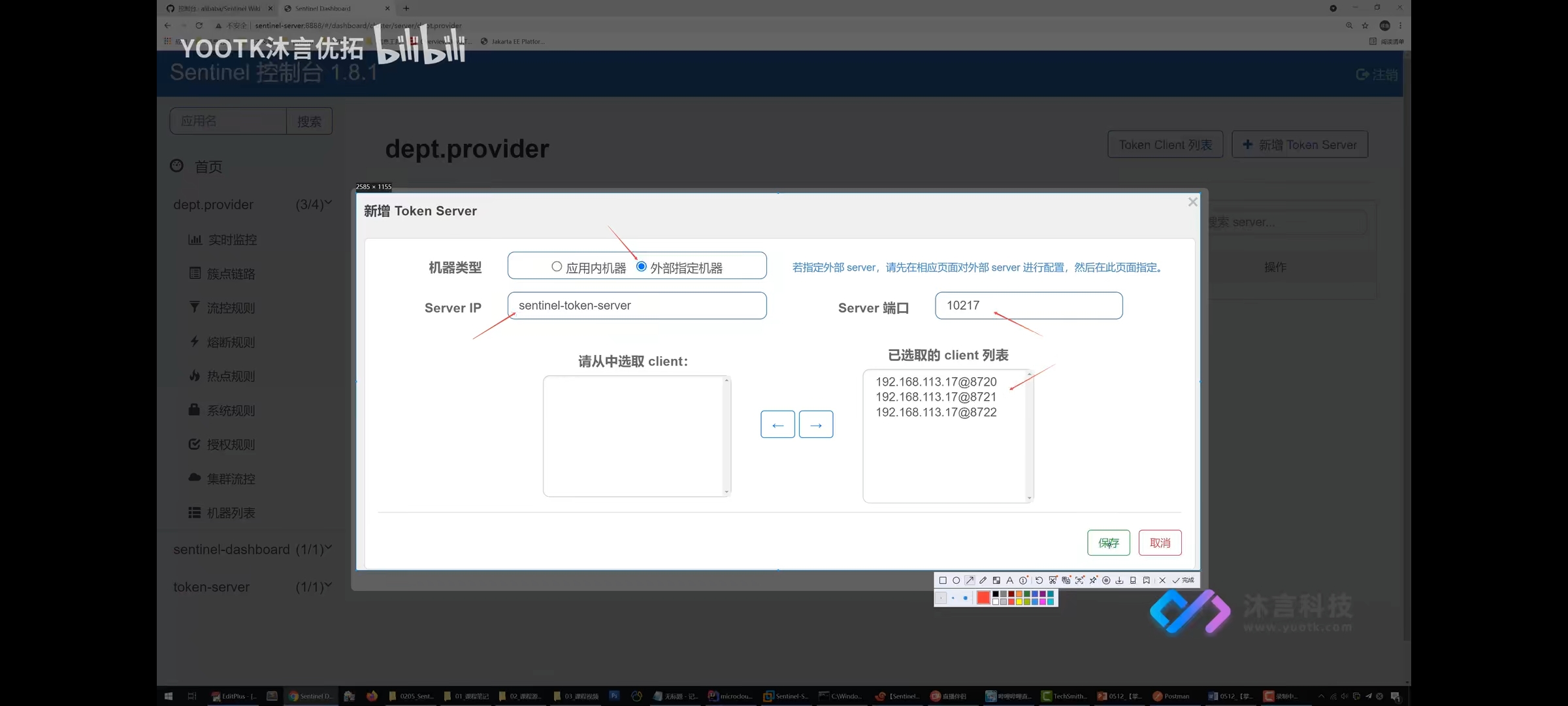Select client 192.168.113.17@8720
This screenshot has width=1568, height=706.
click(x=936, y=382)
